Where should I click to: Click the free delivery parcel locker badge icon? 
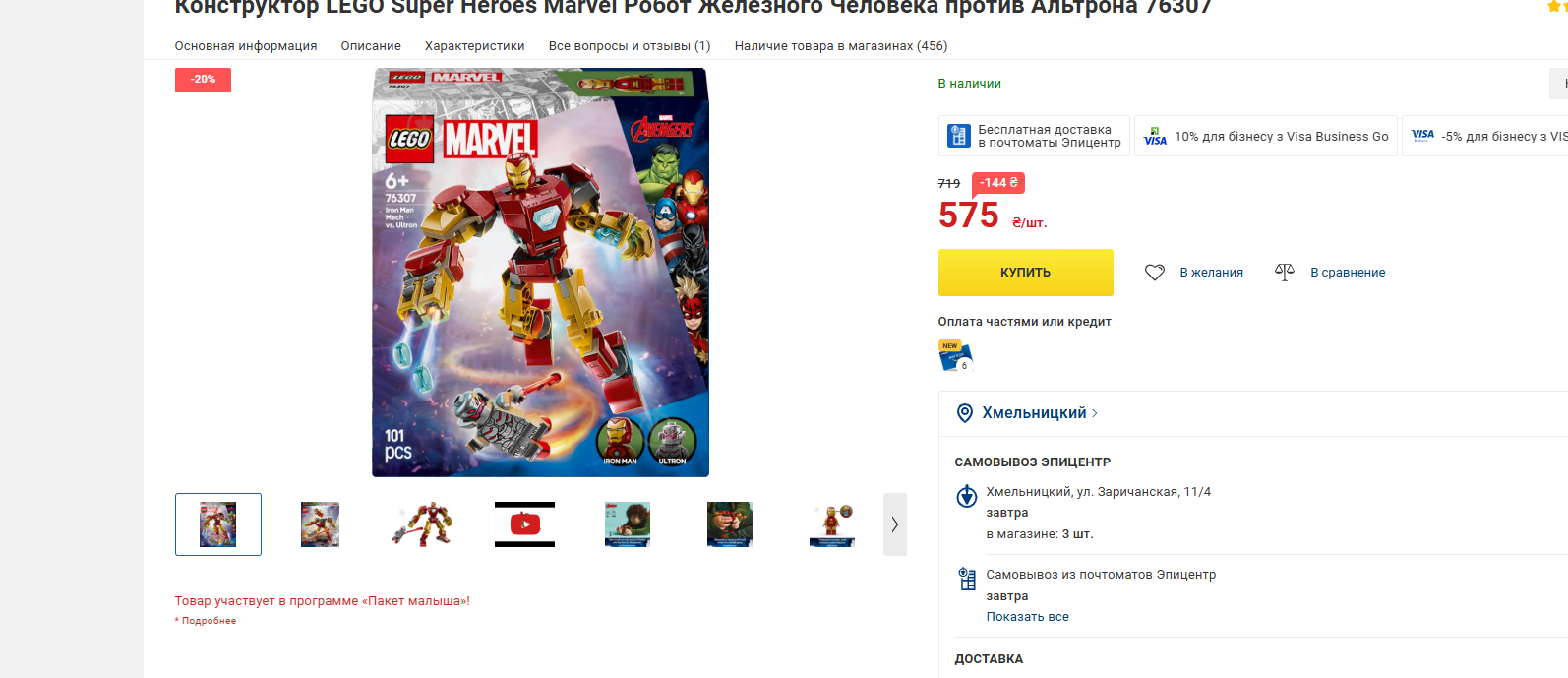(958, 136)
